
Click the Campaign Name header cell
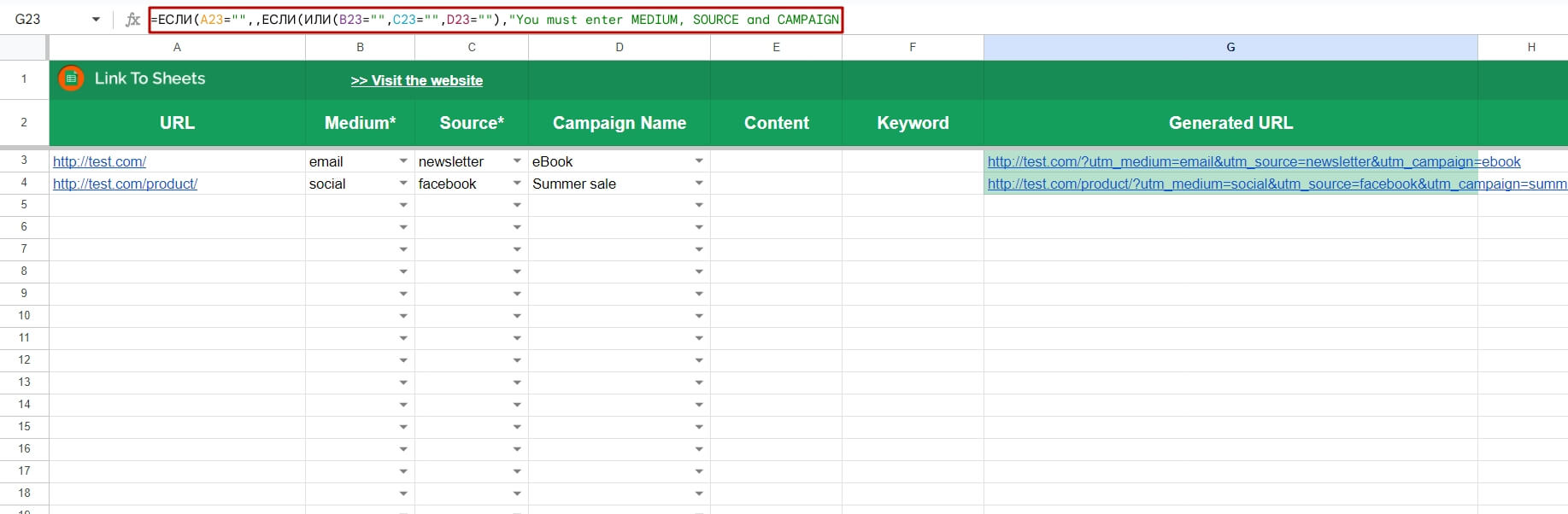(620, 123)
